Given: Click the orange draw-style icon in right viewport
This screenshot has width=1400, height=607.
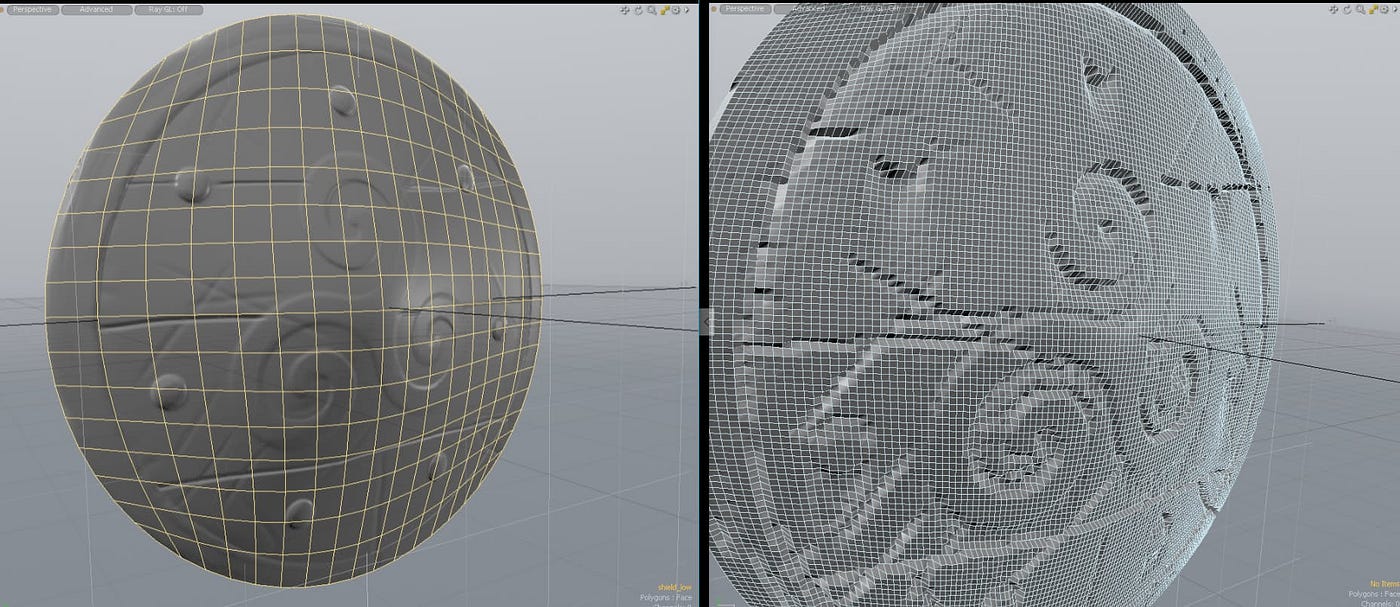Looking at the screenshot, I should (x=1372, y=9).
